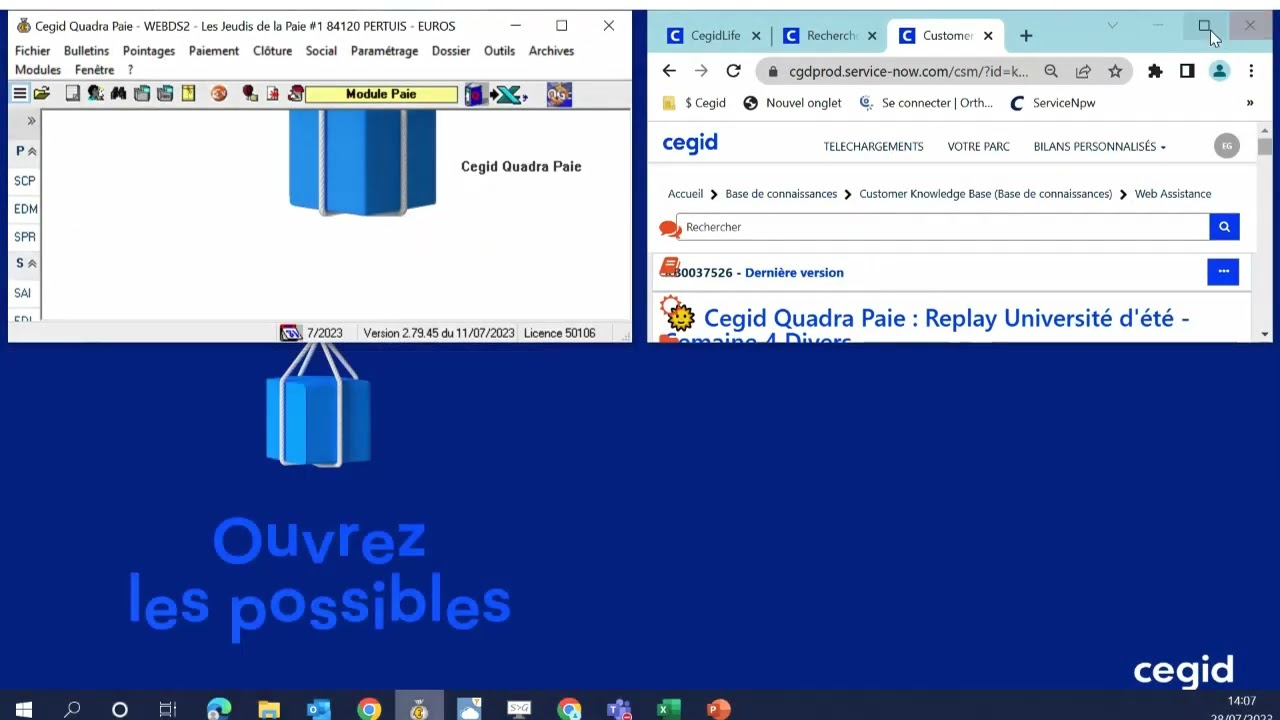
Task: Open the hamburger list icon in Quadra Paie toolbar
Action: [19, 94]
